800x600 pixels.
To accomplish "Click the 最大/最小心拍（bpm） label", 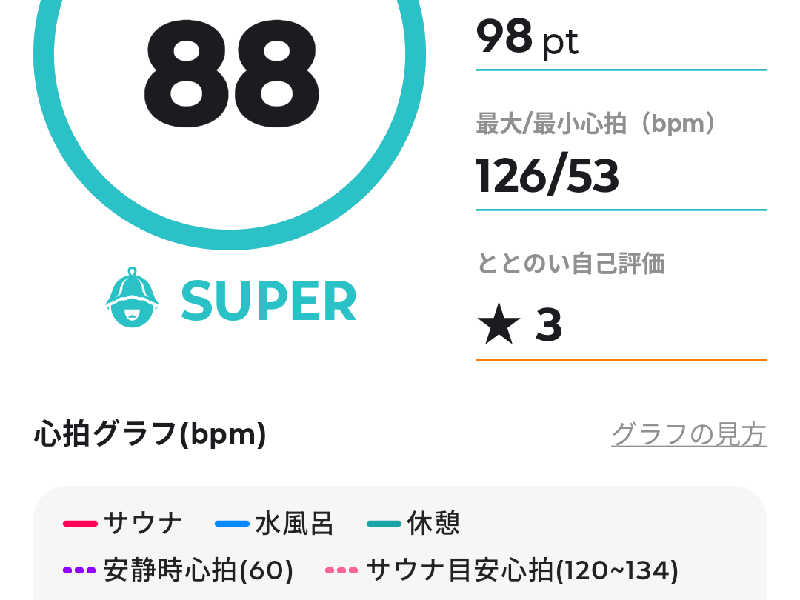I will [597, 125].
